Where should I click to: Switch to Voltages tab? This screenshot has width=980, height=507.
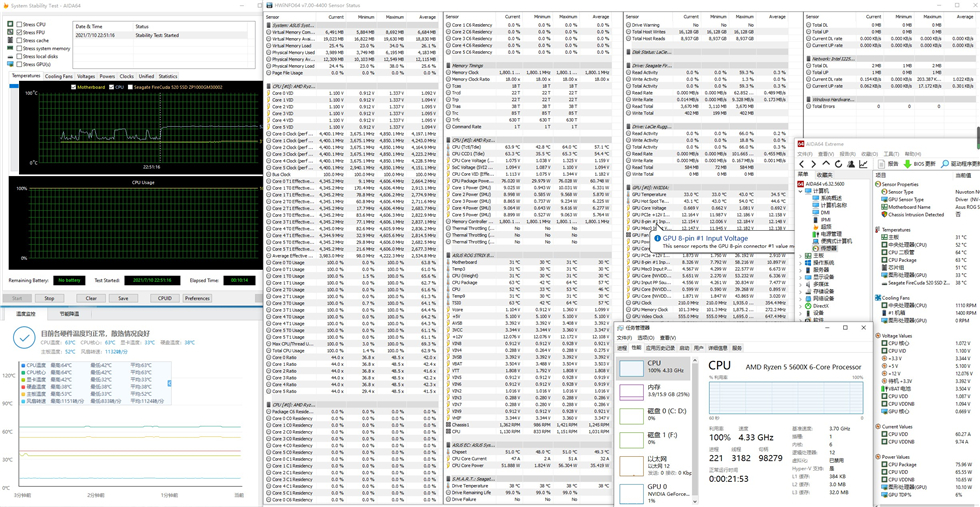(86, 76)
